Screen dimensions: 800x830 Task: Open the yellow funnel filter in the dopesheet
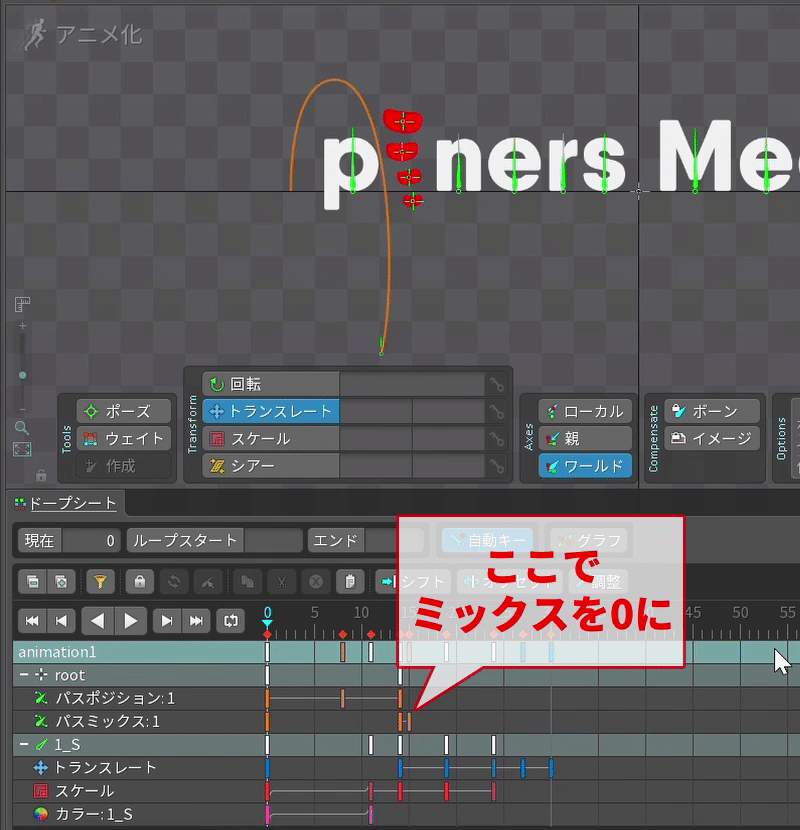[x=100, y=582]
